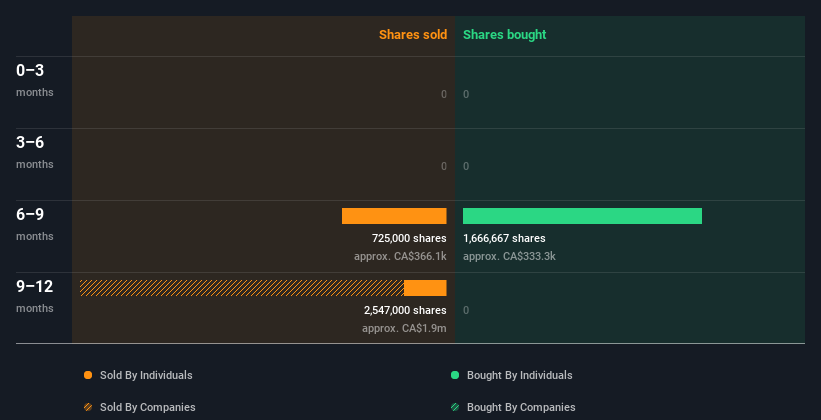Click the green 6–9 months bought bar
821x420 pixels.
point(582,216)
